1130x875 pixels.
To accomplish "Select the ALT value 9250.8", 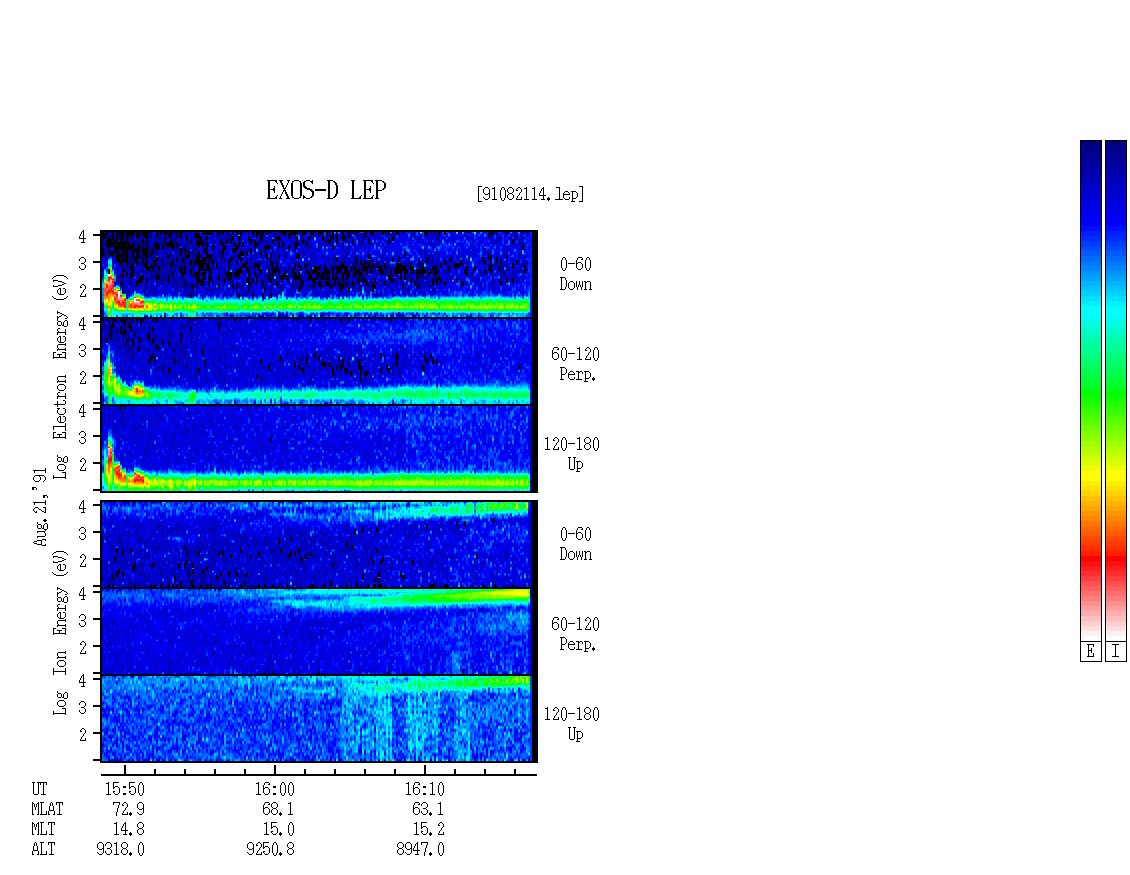I will (270, 850).
